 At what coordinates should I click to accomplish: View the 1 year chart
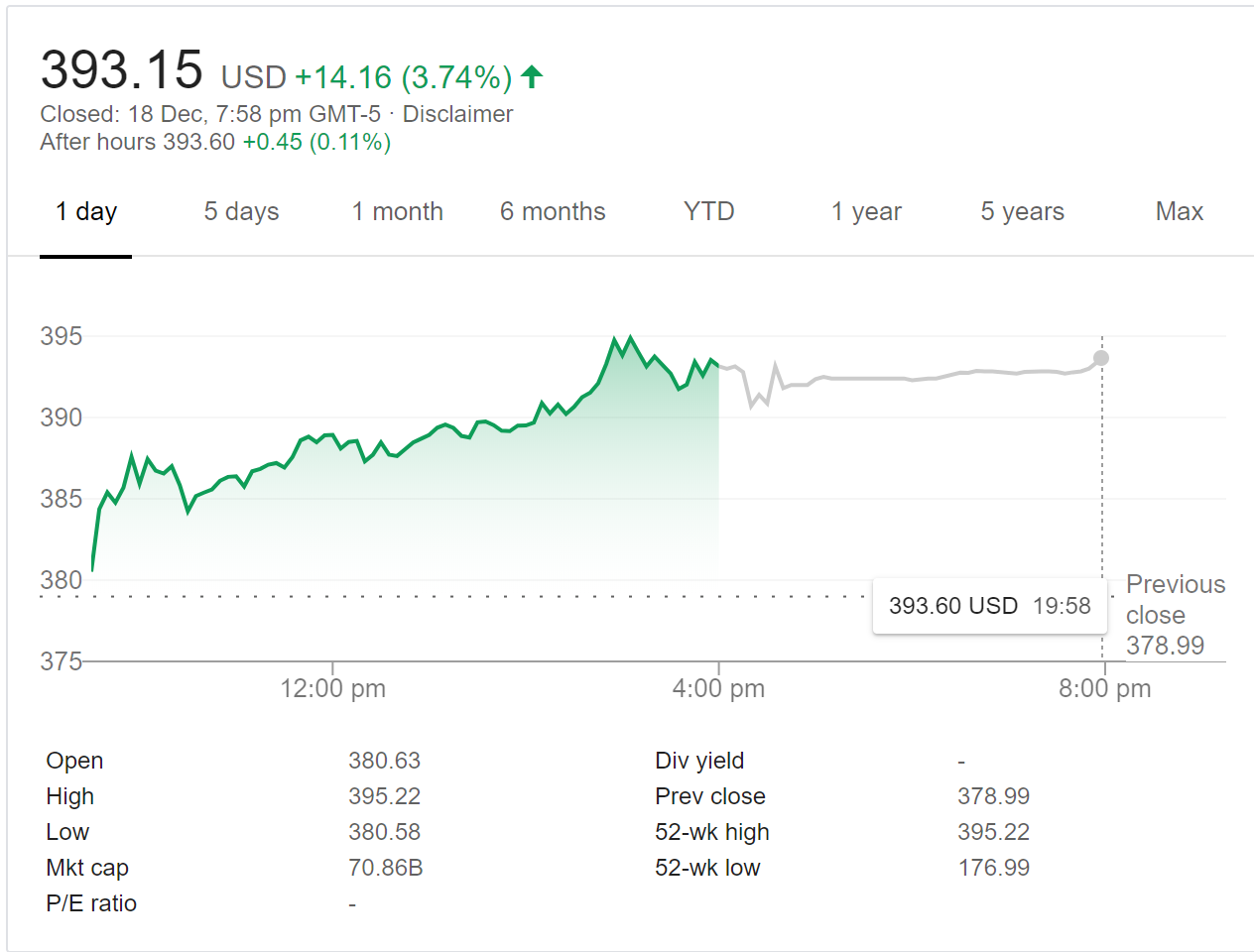pyautogui.click(x=866, y=211)
